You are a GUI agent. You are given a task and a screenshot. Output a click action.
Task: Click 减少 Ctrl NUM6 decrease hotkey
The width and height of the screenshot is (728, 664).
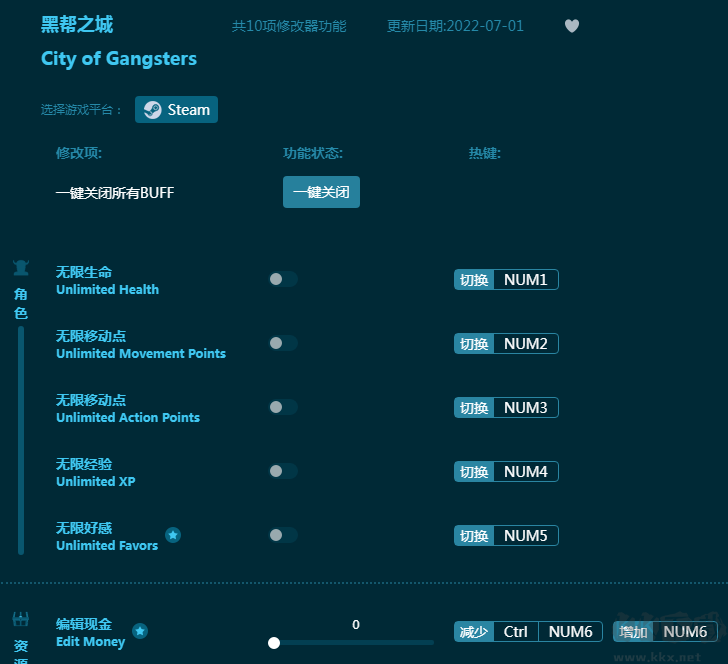(528, 631)
